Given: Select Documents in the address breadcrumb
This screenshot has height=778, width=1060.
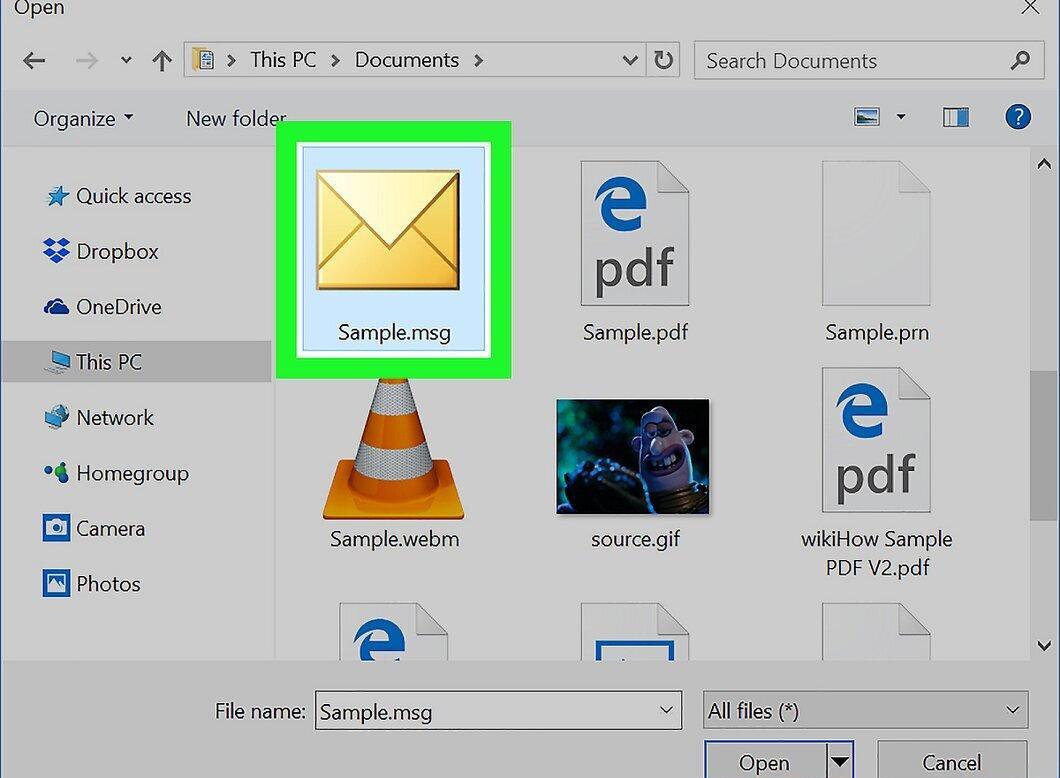Looking at the screenshot, I should [x=407, y=60].
